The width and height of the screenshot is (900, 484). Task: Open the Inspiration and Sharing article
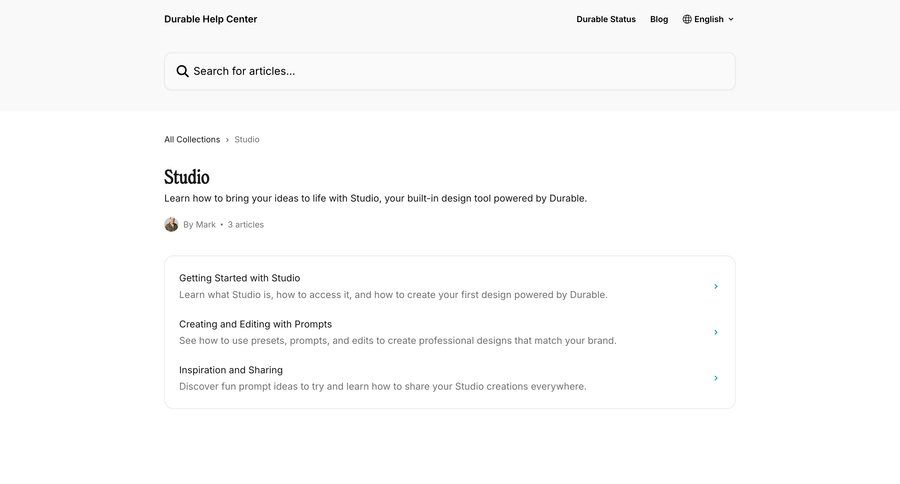[231, 370]
